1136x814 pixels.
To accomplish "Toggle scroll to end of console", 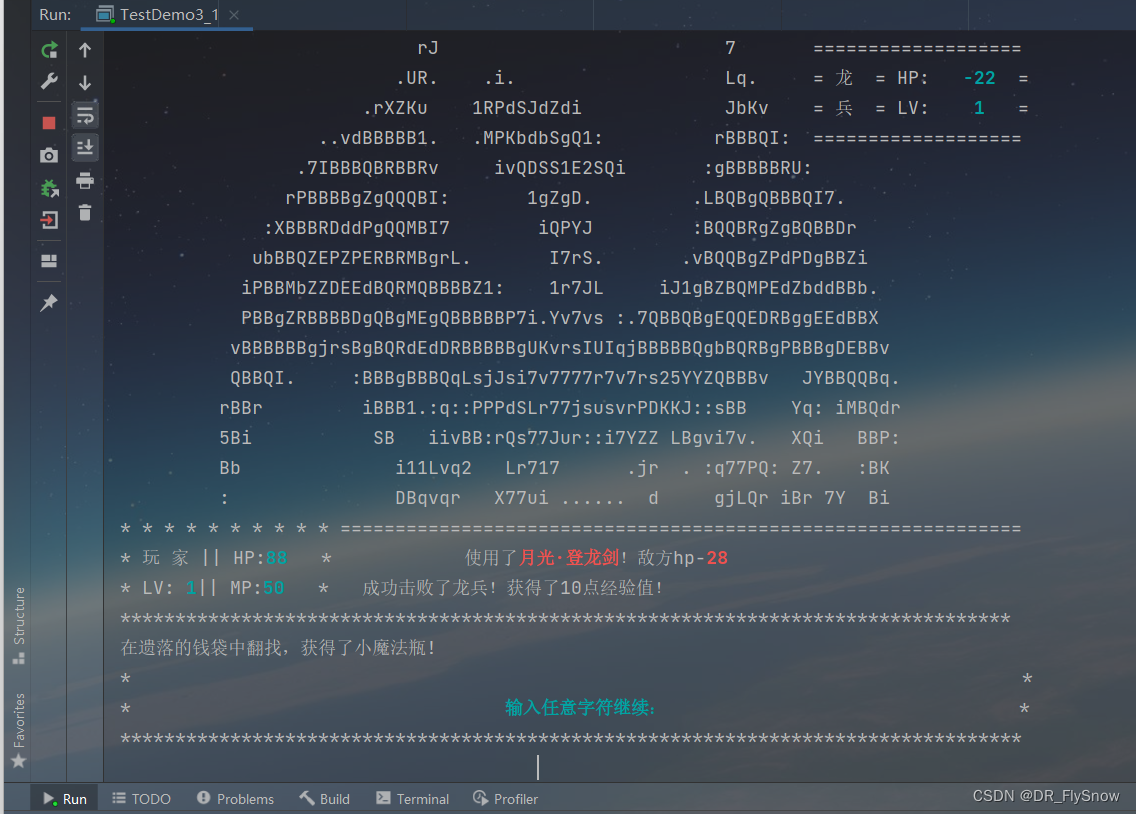I will 85,148.
